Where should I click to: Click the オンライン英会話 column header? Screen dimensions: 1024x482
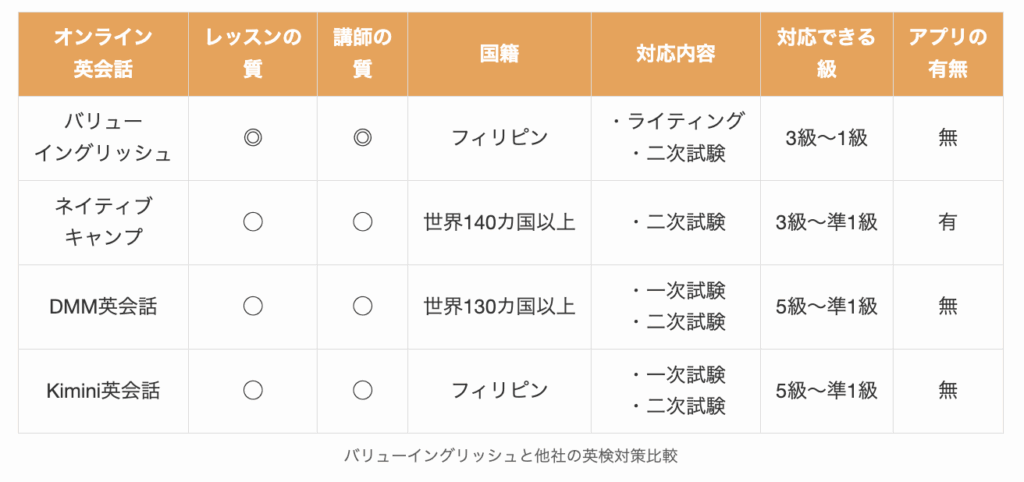(x=103, y=54)
